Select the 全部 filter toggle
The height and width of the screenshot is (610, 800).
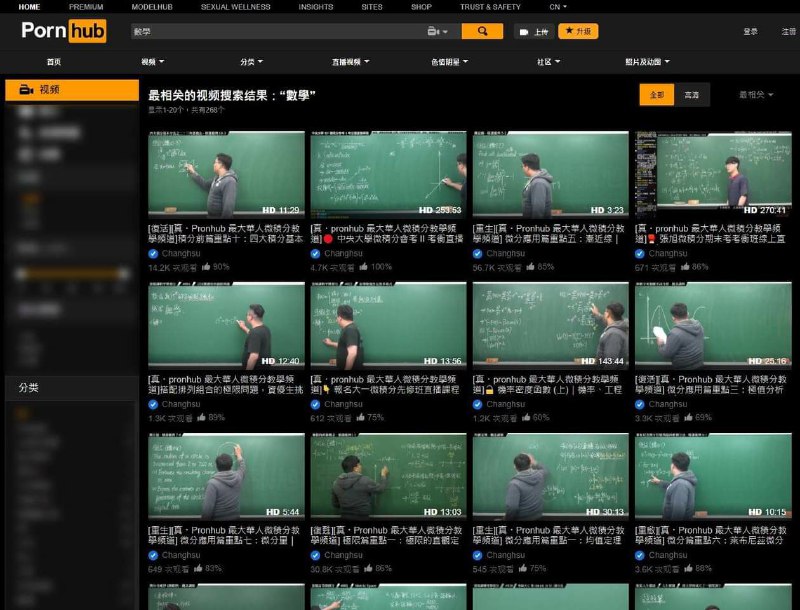[x=657, y=95]
